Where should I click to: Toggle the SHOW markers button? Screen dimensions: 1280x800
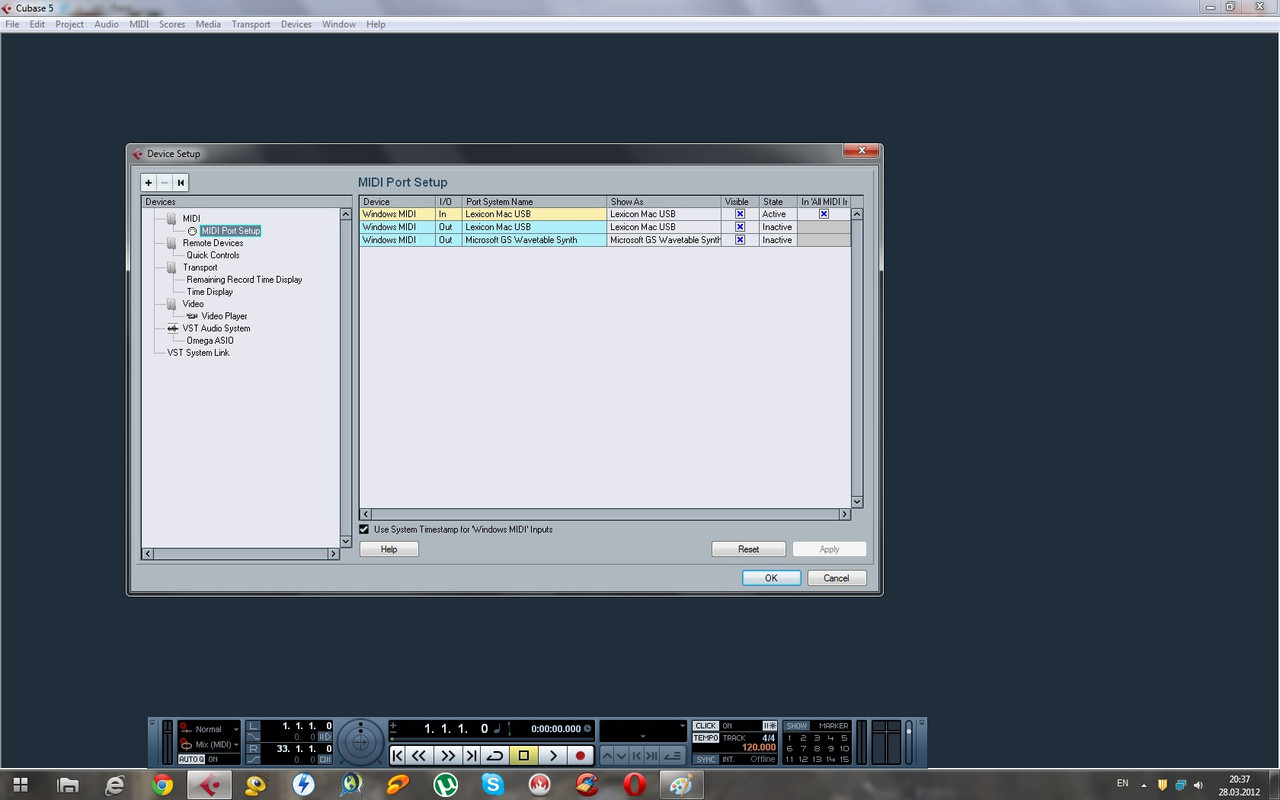pos(797,725)
